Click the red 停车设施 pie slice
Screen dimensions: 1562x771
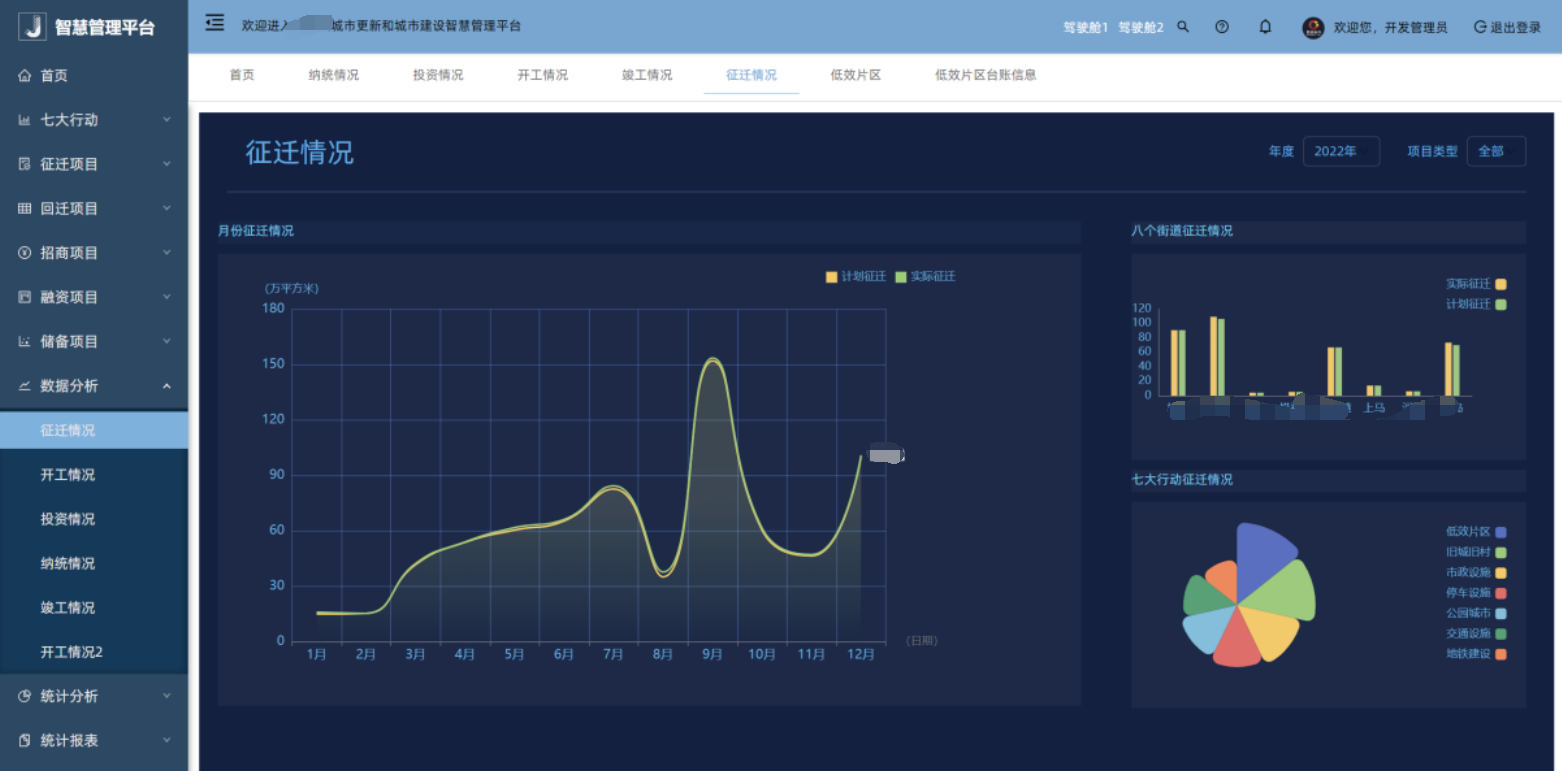[1236, 640]
